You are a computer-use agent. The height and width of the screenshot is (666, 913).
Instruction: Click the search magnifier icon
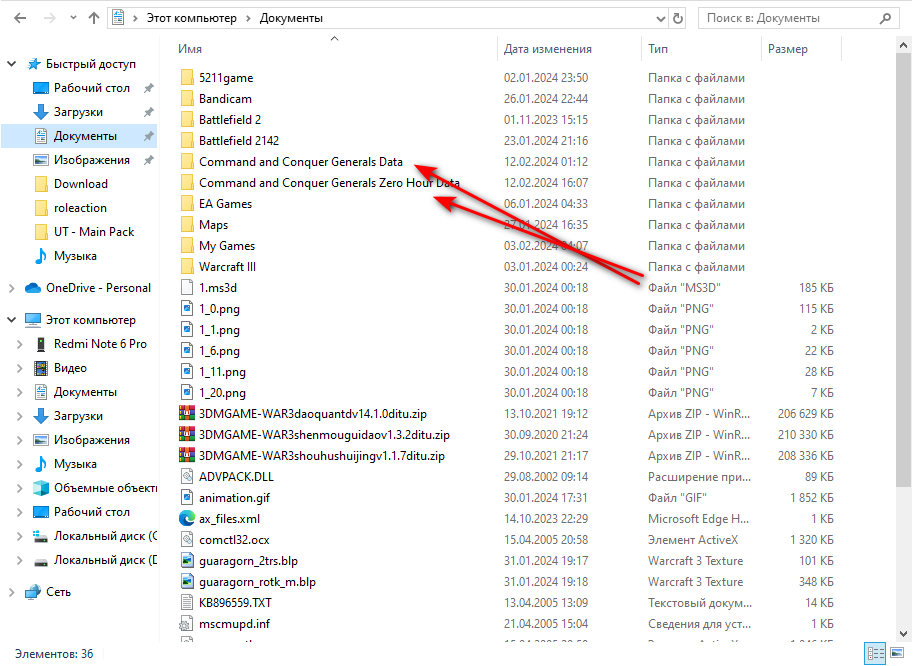tap(885, 18)
